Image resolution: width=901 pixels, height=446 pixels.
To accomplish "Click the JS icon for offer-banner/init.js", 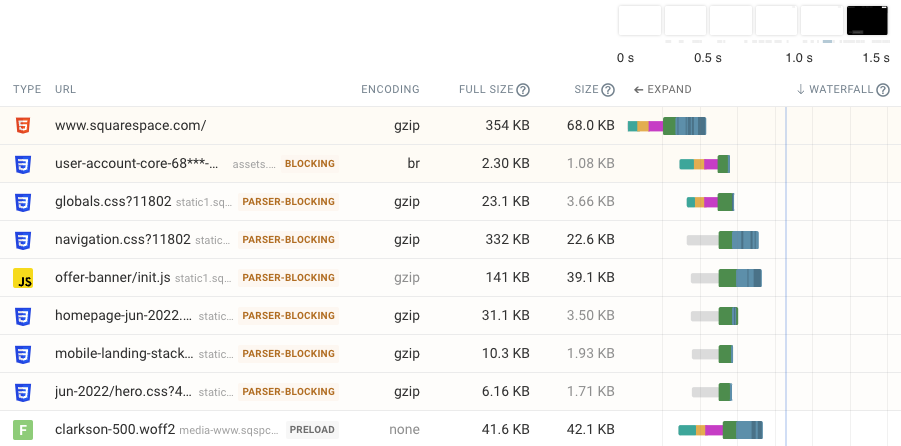I will click(22, 278).
